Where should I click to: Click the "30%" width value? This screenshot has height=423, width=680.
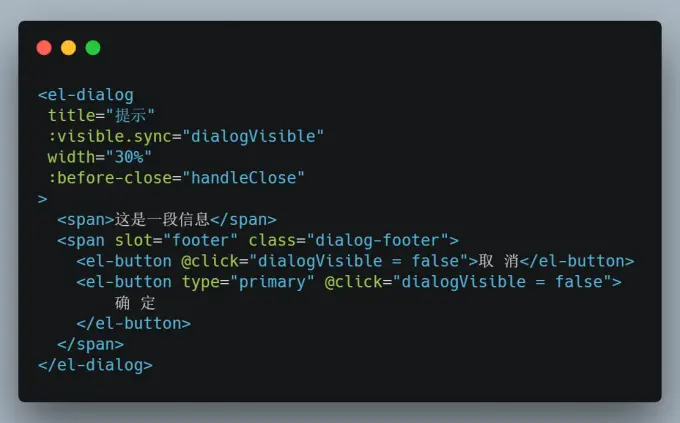click(x=128, y=157)
